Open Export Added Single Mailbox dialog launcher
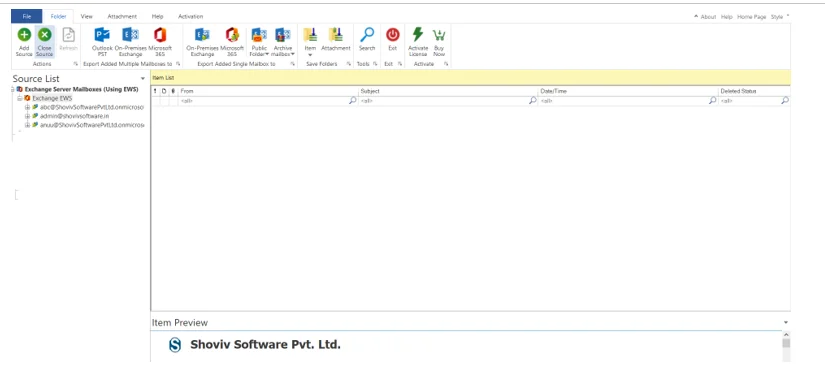 click(293, 64)
